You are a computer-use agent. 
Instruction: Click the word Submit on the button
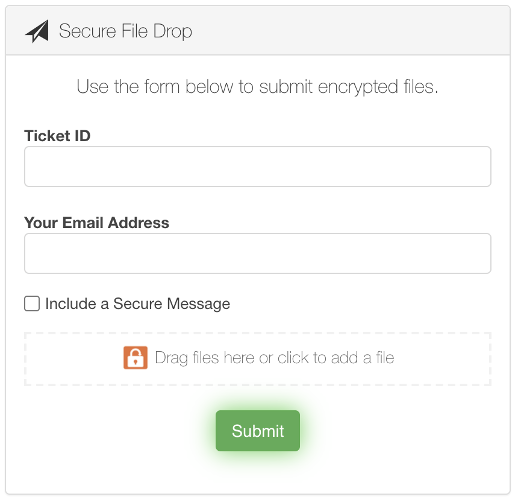[x=258, y=431]
